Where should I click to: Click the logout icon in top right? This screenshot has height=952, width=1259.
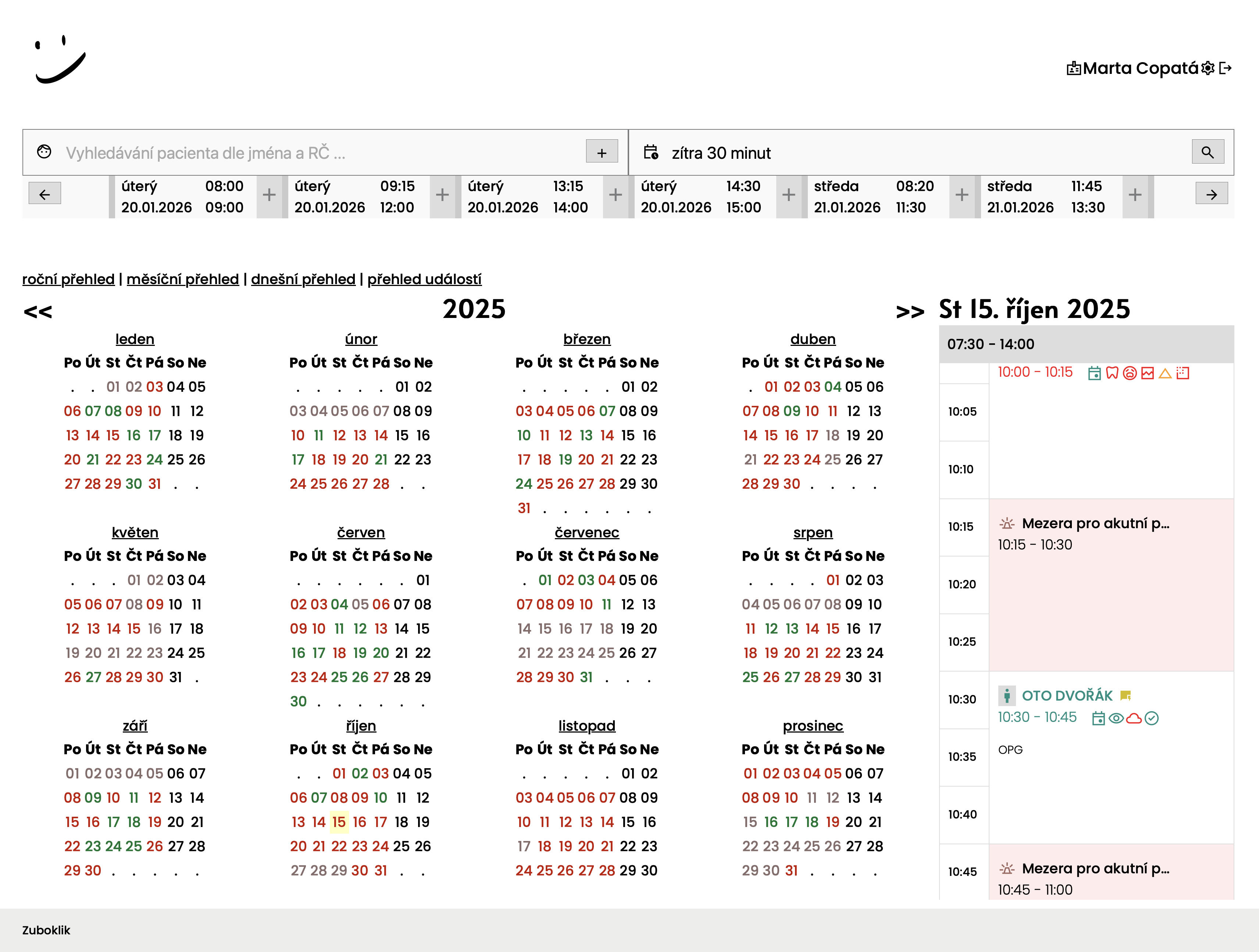pos(1226,68)
